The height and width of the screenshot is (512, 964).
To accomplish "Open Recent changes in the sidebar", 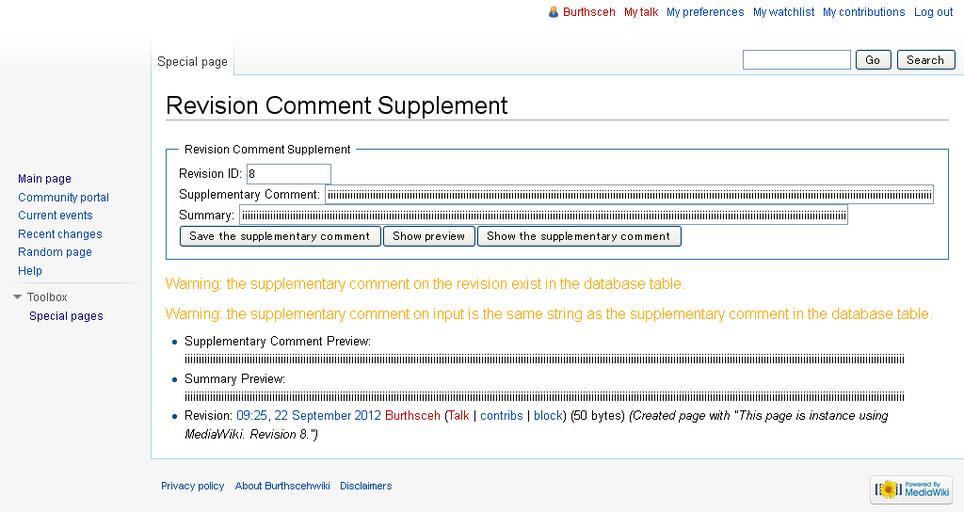I will tap(60, 234).
